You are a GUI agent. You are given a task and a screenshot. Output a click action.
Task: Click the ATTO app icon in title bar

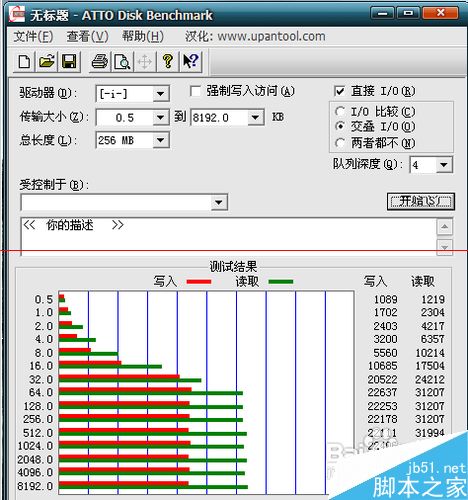coord(17,14)
